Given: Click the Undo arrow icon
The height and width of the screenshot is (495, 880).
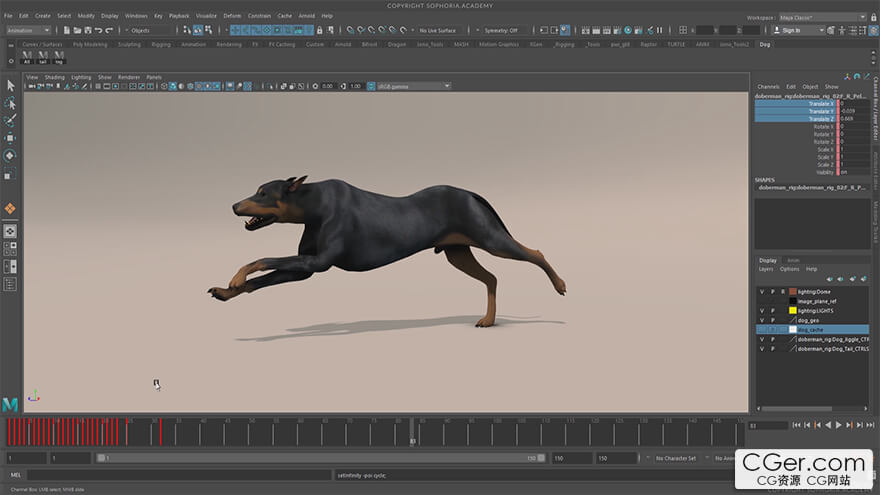Looking at the screenshot, I should tap(96, 31).
